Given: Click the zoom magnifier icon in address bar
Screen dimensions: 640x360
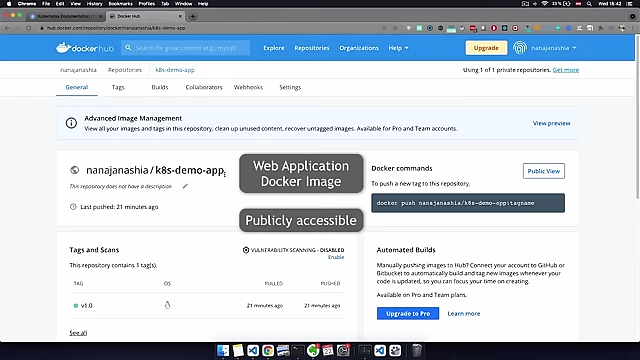Looking at the screenshot, I should click(384, 28).
